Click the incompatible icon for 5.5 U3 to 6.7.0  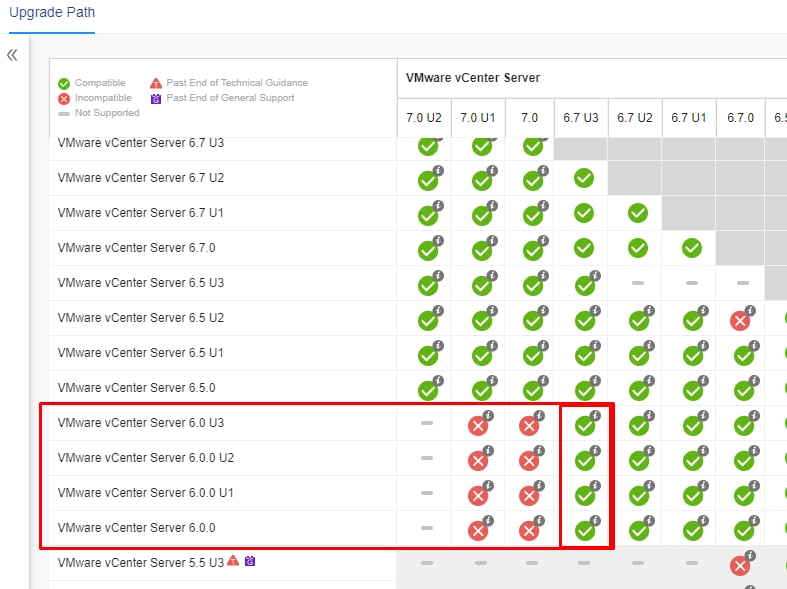coord(740,566)
